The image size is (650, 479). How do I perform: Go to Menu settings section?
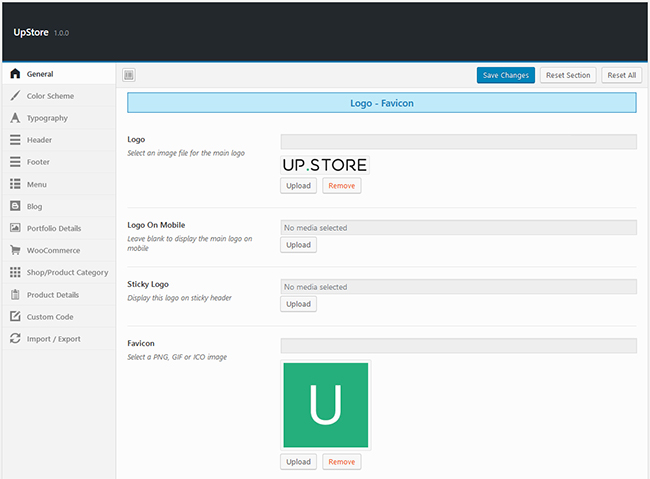(x=37, y=184)
